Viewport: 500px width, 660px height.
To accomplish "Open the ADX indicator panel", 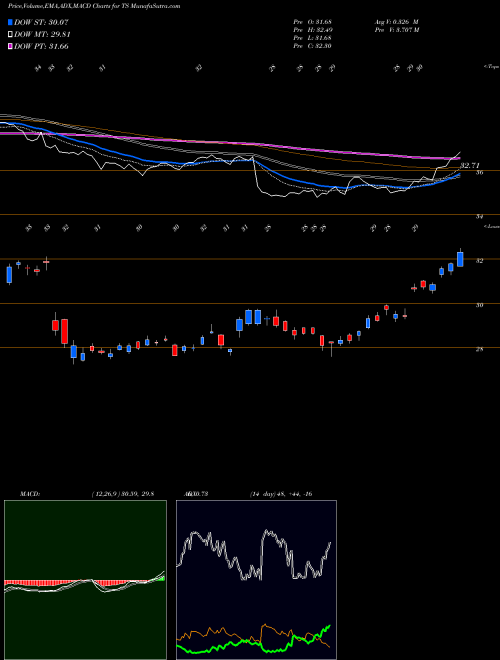I will tap(256, 580).
